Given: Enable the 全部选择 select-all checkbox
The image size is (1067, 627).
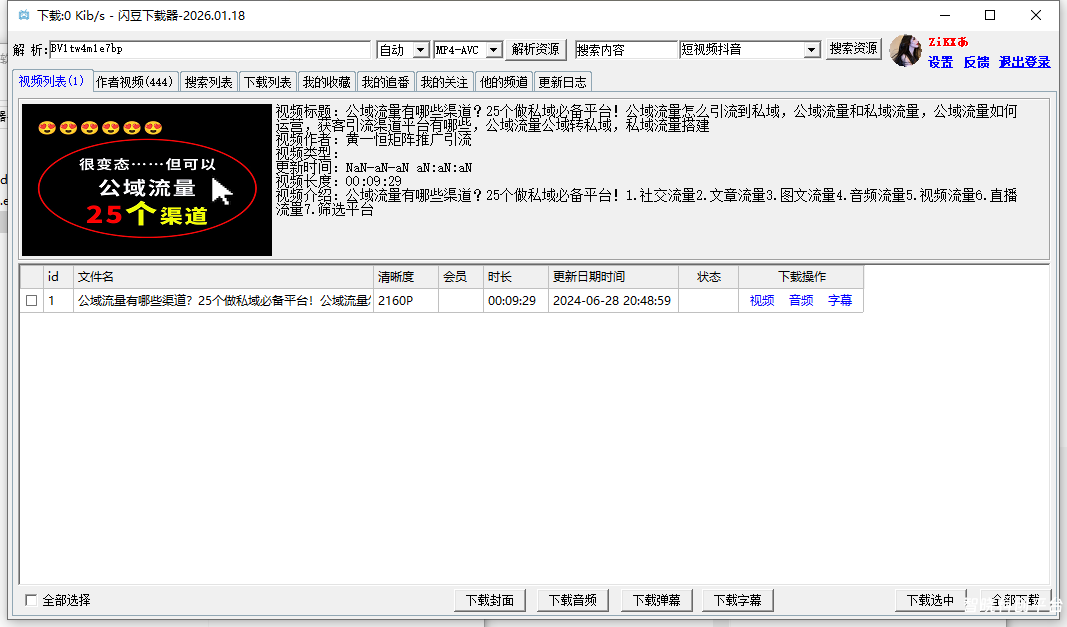Looking at the screenshot, I should pyautogui.click(x=31, y=598).
